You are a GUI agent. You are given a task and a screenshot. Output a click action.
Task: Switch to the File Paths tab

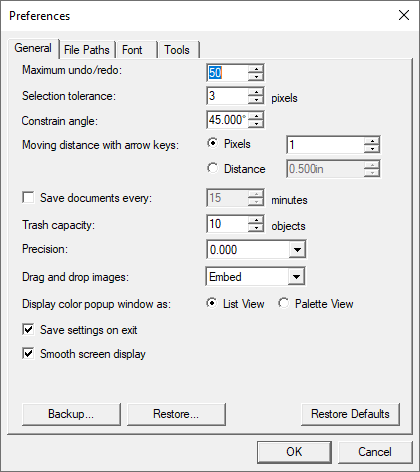87,50
